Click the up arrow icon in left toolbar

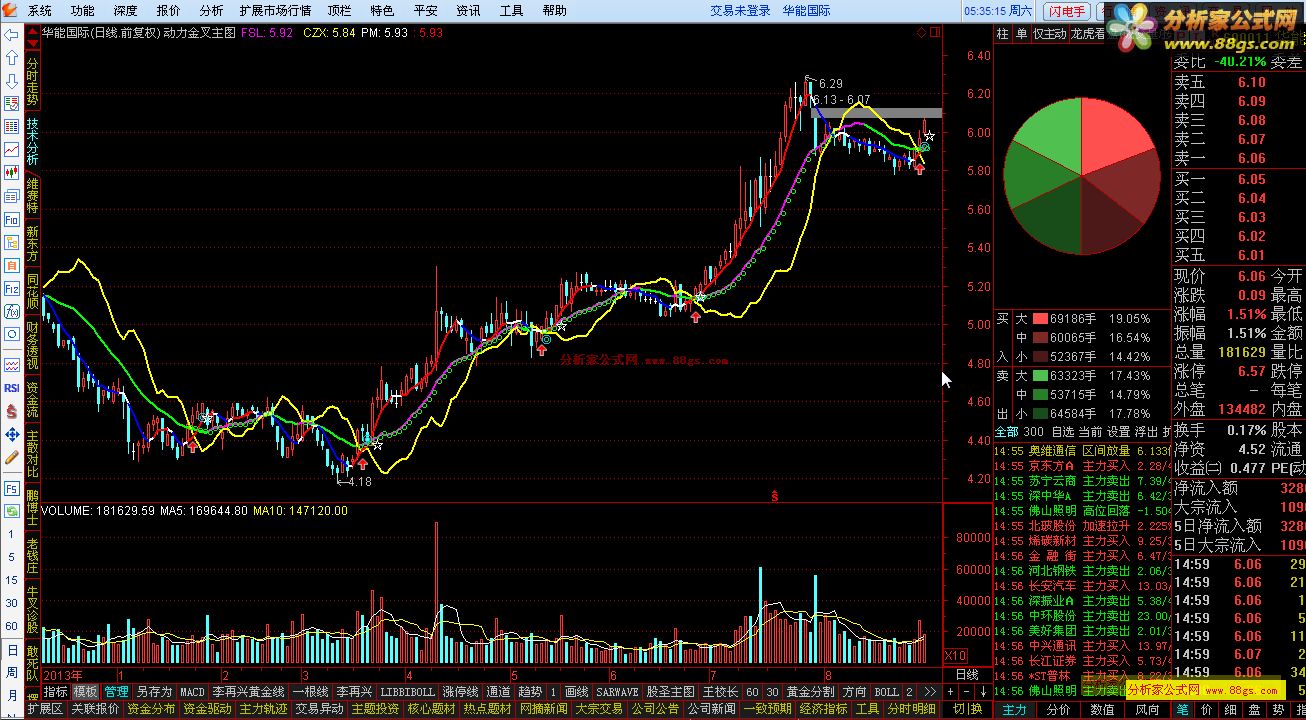point(11,57)
